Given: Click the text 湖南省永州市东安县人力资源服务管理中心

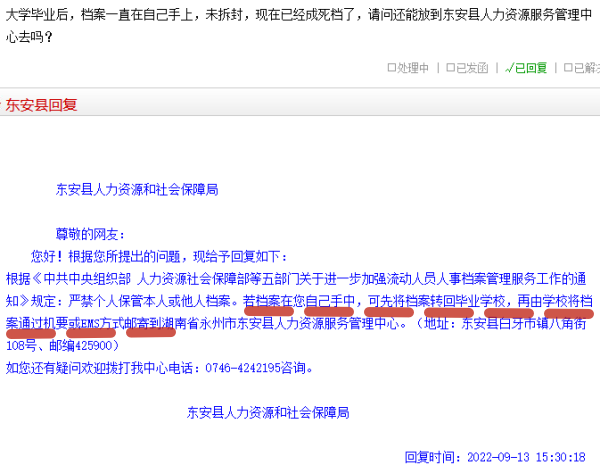Looking at the screenshot, I should 280,323.
